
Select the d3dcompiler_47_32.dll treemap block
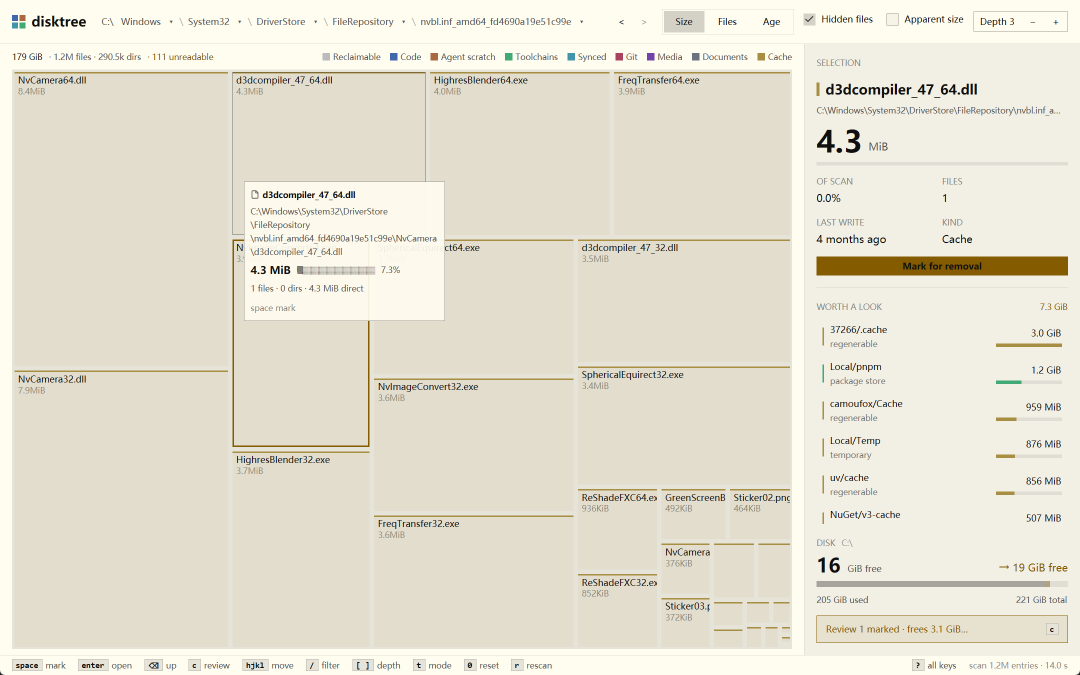coord(684,301)
